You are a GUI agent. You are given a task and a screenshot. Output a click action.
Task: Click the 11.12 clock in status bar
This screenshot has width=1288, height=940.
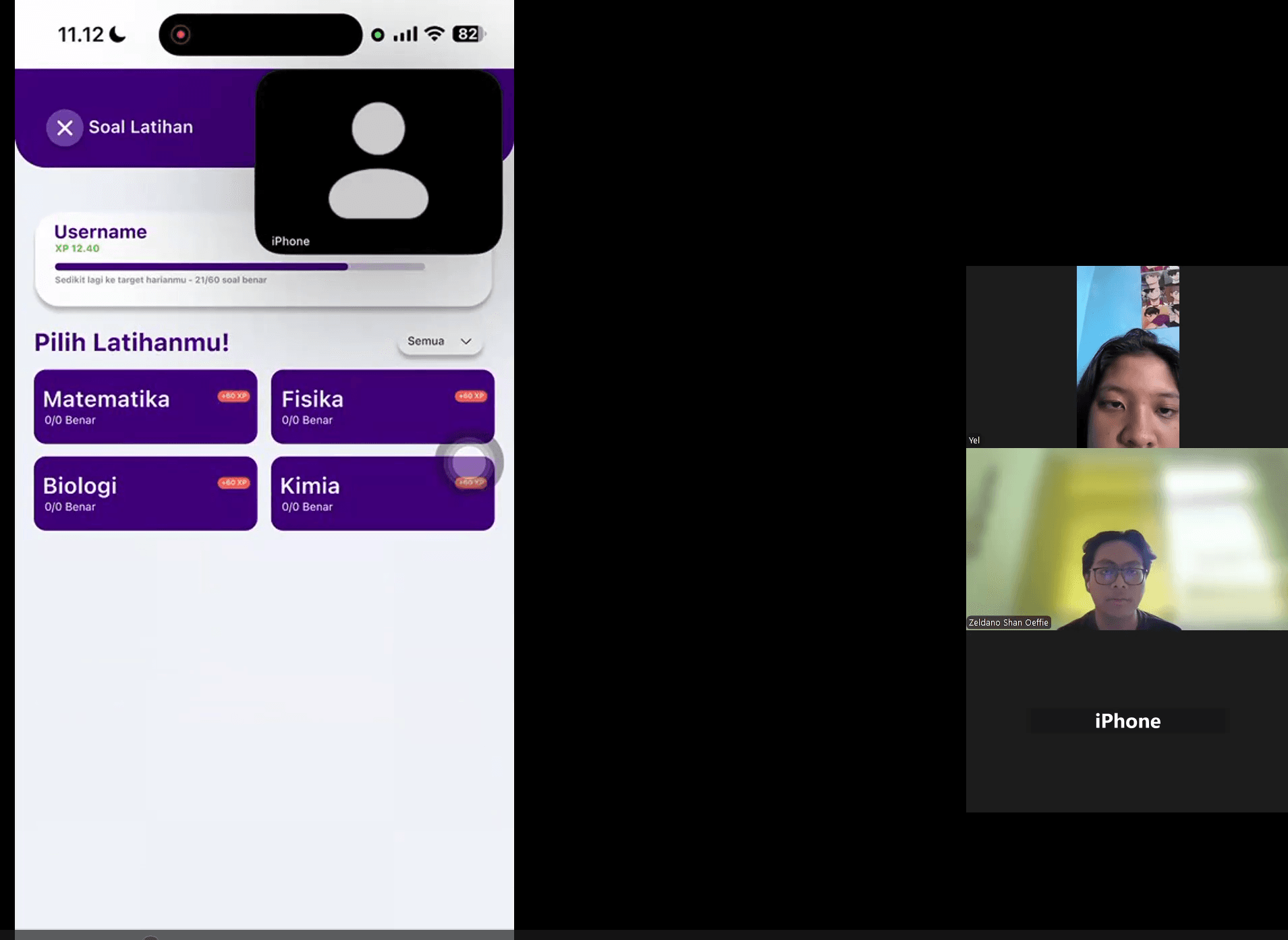point(81,34)
